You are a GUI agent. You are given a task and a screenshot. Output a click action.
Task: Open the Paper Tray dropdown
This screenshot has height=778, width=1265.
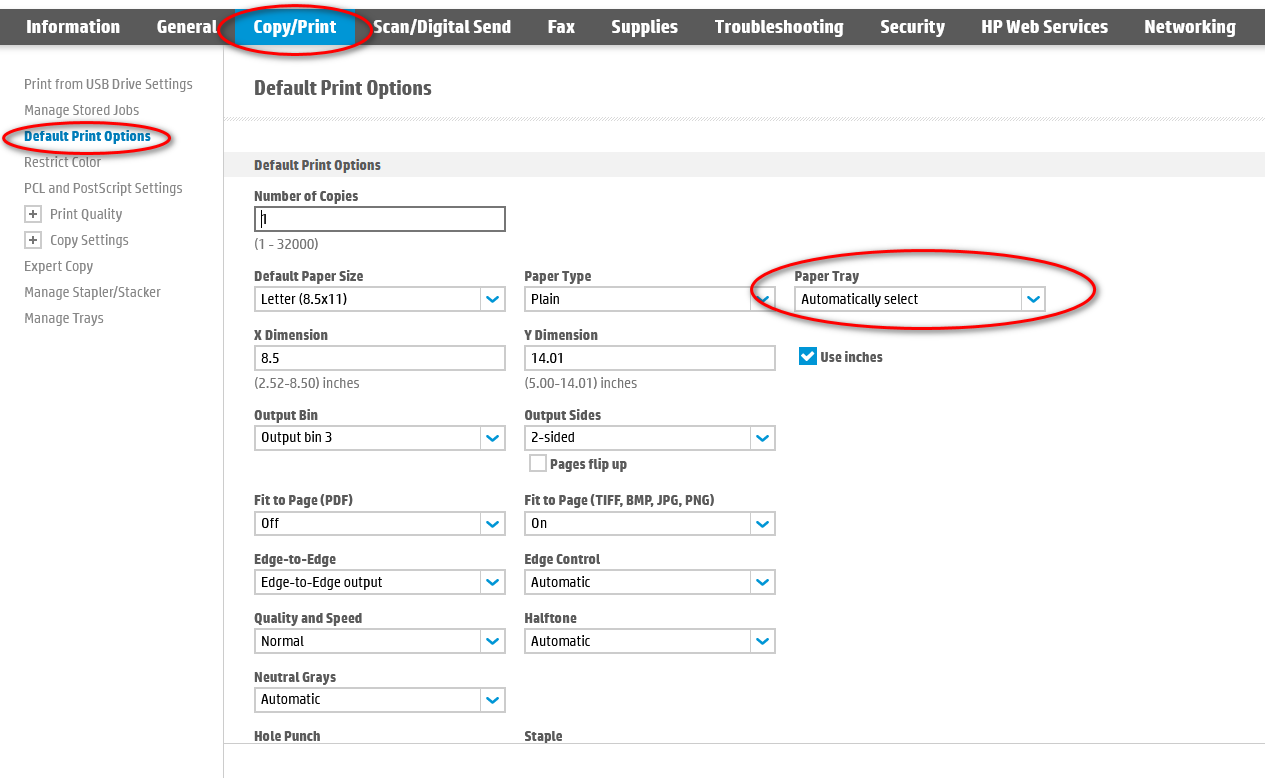click(920, 299)
